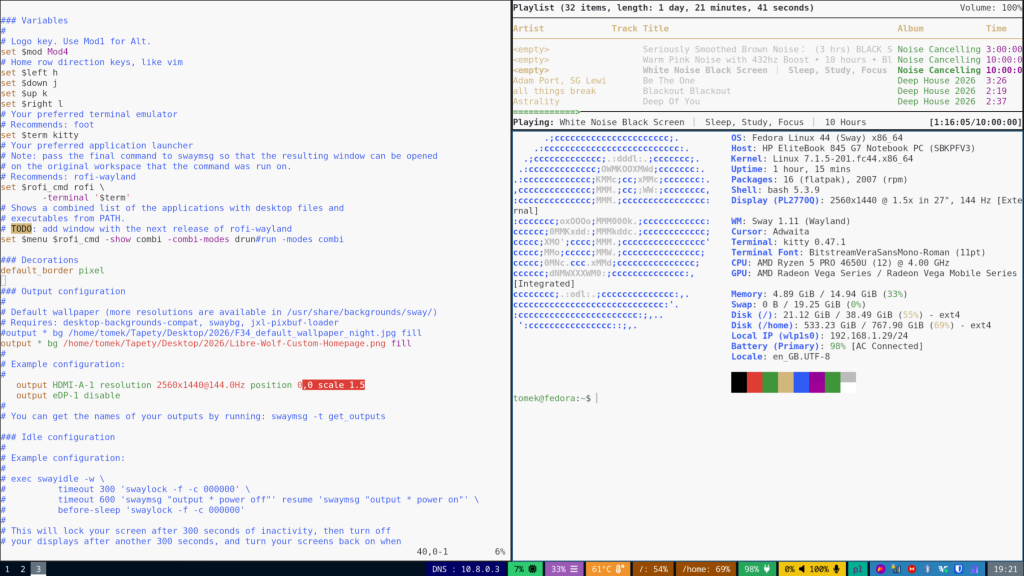Click the 100% microphone indicator

click(x=825, y=569)
